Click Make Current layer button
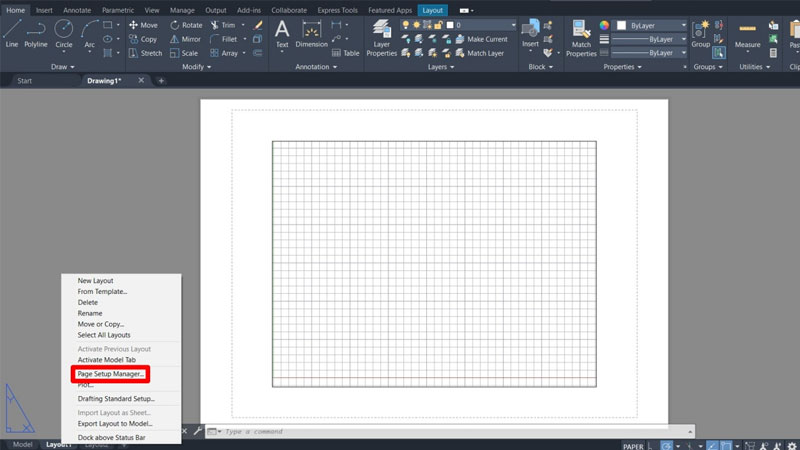This screenshot has height=450, width=800. click(487, 39)
